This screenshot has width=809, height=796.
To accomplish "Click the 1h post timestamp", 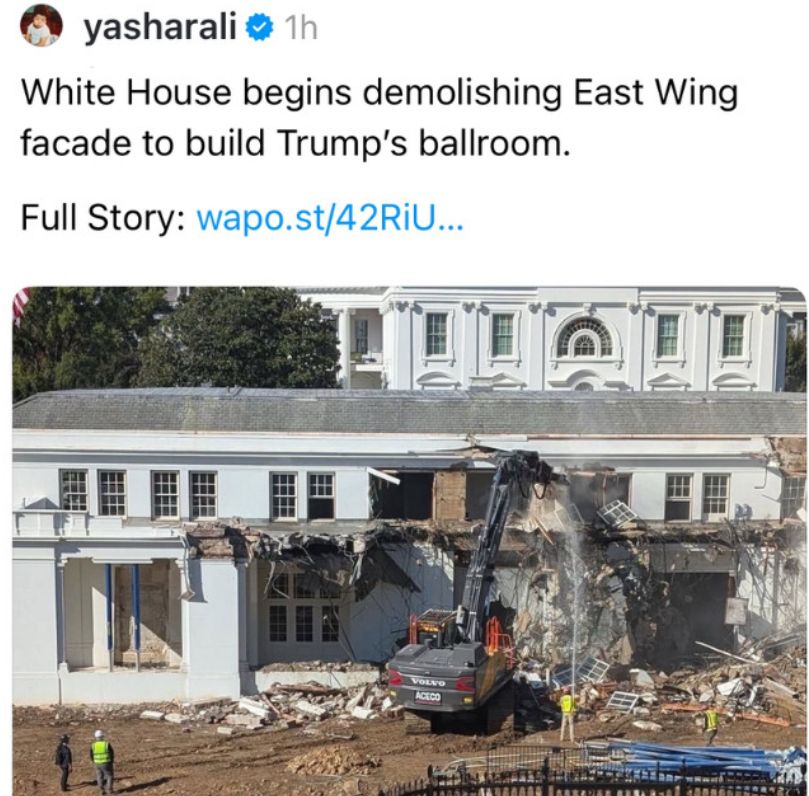I will click(300, 28).
